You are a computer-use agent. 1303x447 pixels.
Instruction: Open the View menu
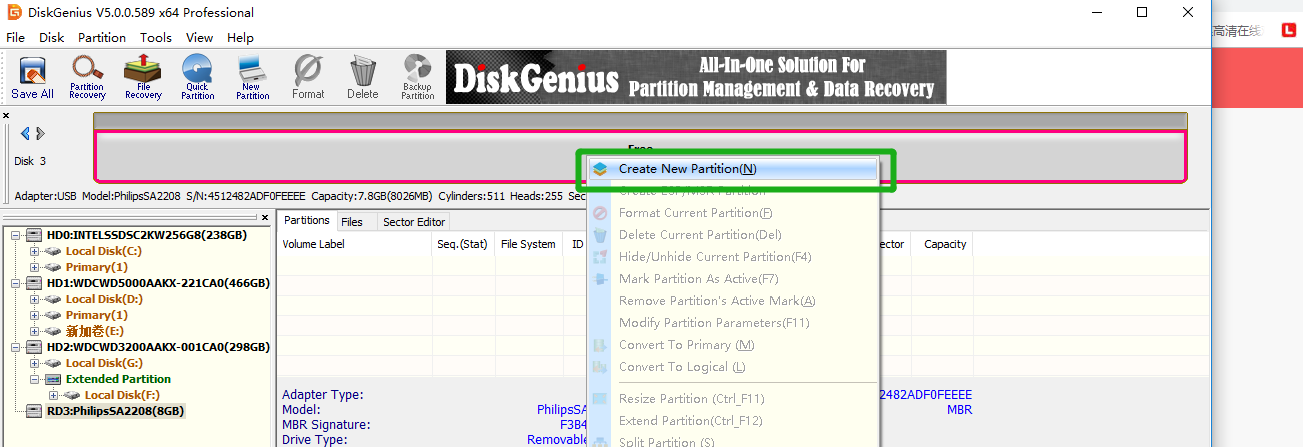tap(200, 37)
